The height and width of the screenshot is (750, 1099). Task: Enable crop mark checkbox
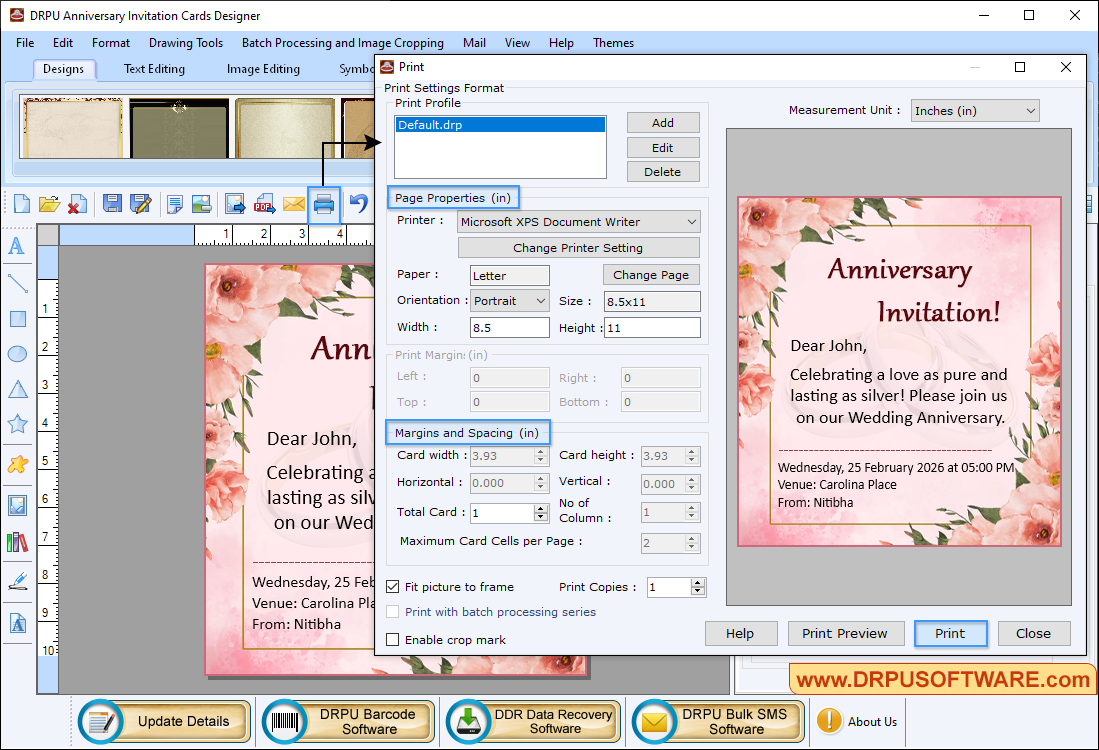pos(393,640)
